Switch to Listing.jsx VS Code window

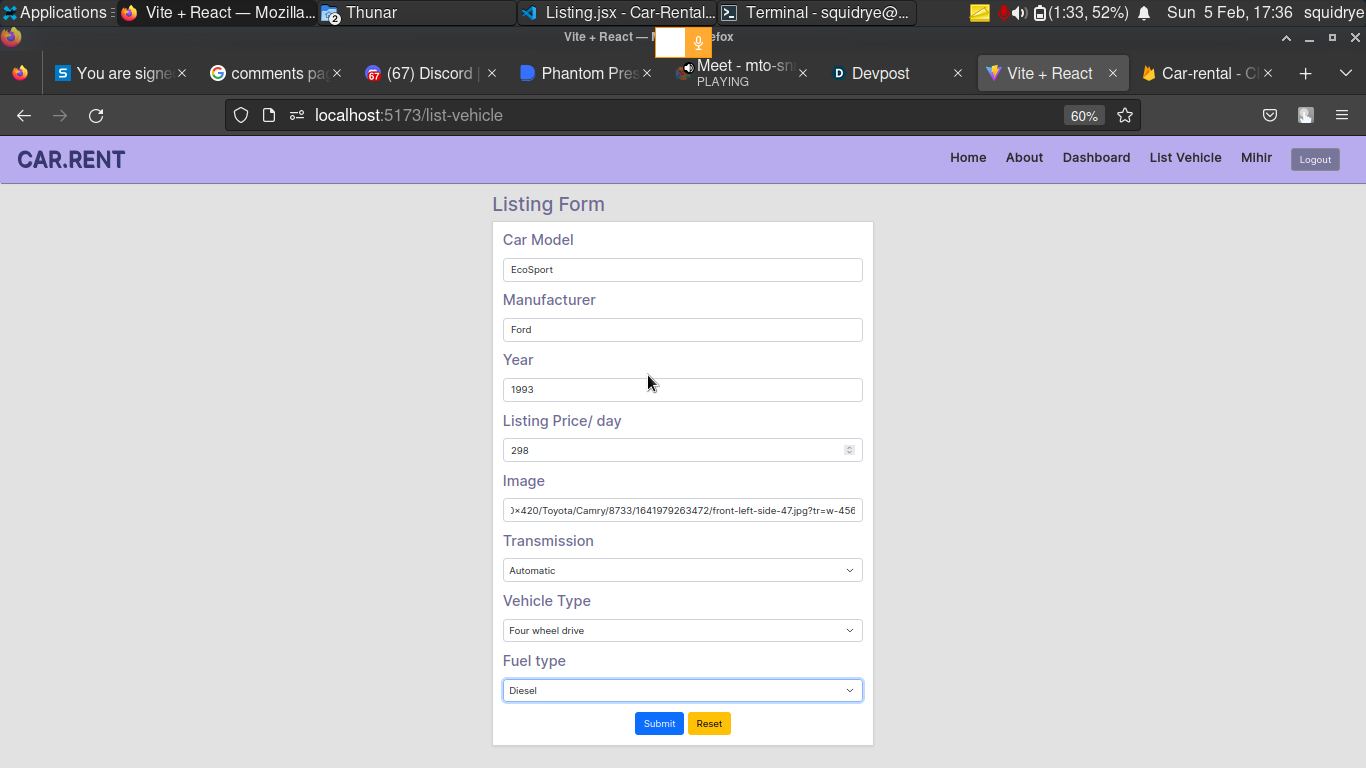[617, 13]
